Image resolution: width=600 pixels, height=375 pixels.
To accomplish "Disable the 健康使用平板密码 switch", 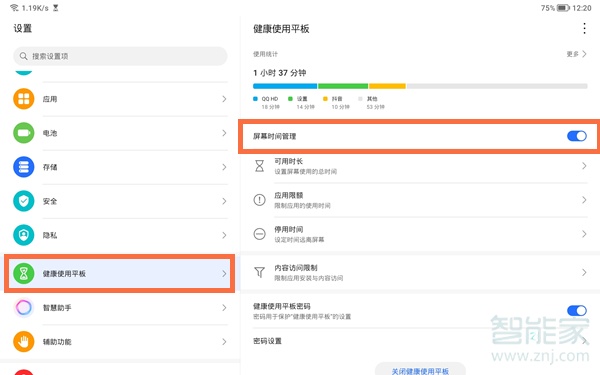I will tap(577, 310).
